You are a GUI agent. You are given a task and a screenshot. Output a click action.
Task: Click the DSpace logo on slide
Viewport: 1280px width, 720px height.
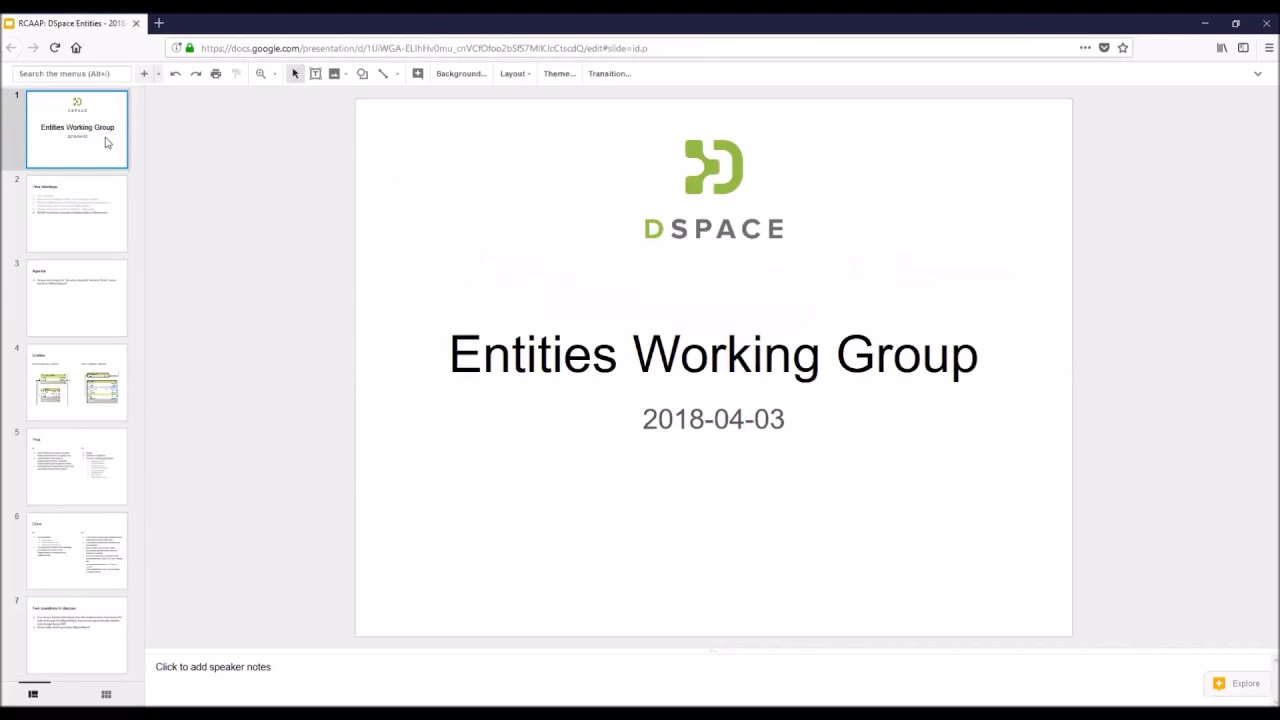[714, 190]
